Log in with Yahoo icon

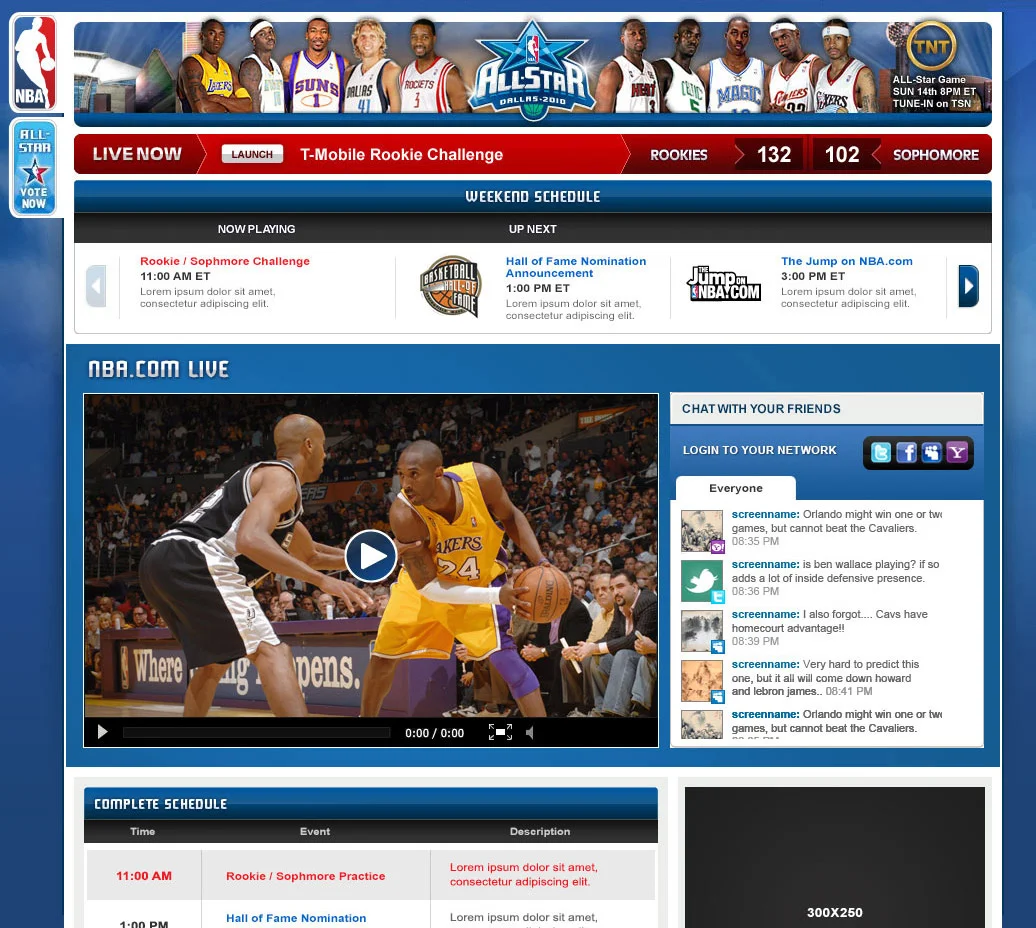[957, 452]
